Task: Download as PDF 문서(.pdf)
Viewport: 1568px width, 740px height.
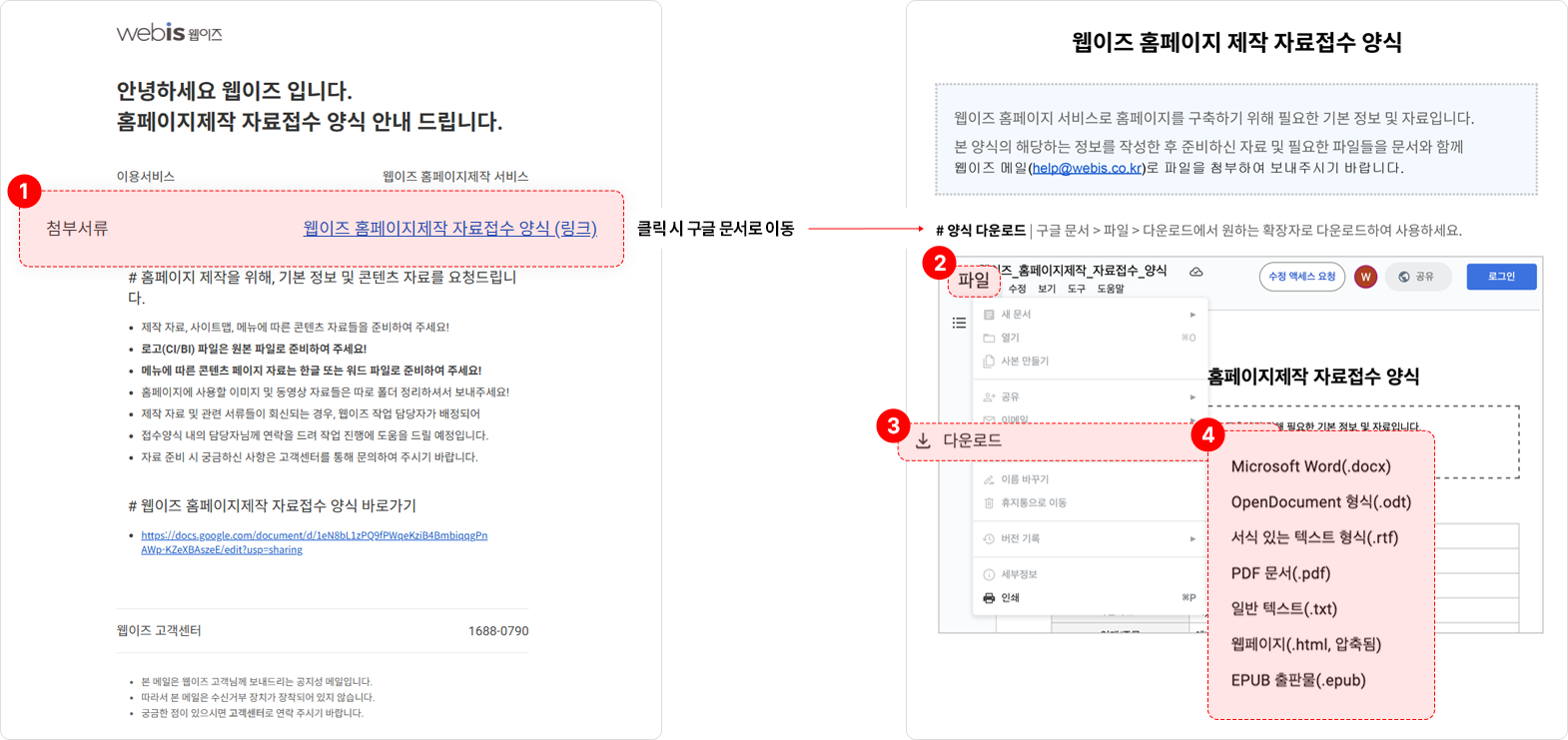Action: [1280, 573]
